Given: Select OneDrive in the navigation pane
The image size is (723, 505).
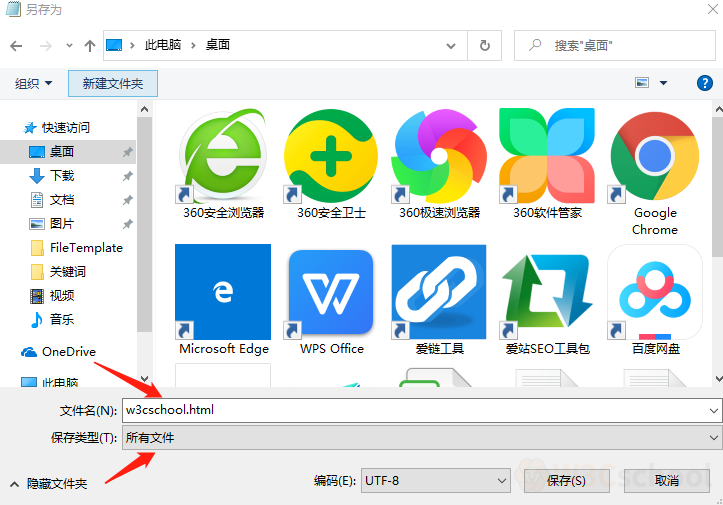Looking at the screenshot, I should (x=68, y=352).
